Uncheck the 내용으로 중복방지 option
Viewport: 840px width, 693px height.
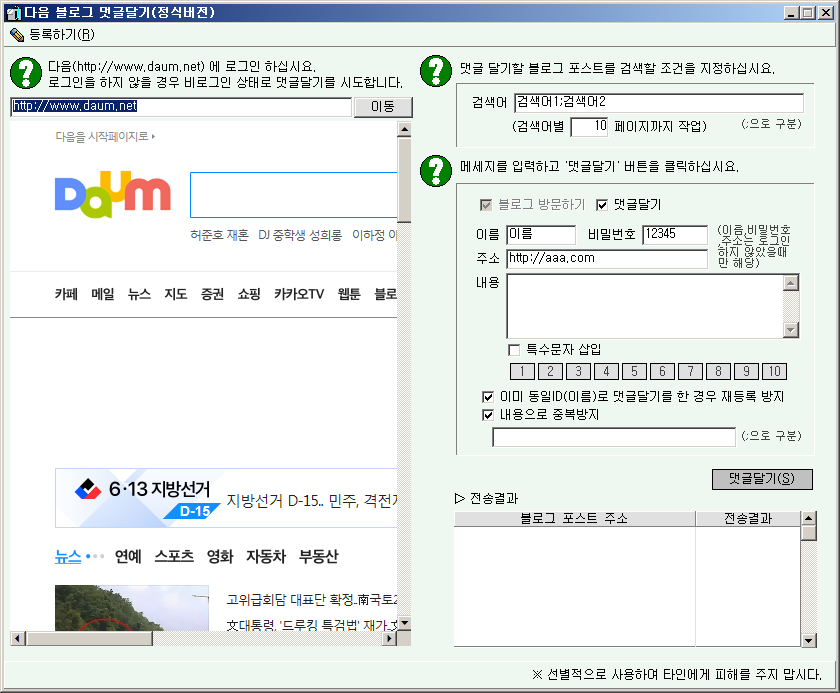[489, 414]
